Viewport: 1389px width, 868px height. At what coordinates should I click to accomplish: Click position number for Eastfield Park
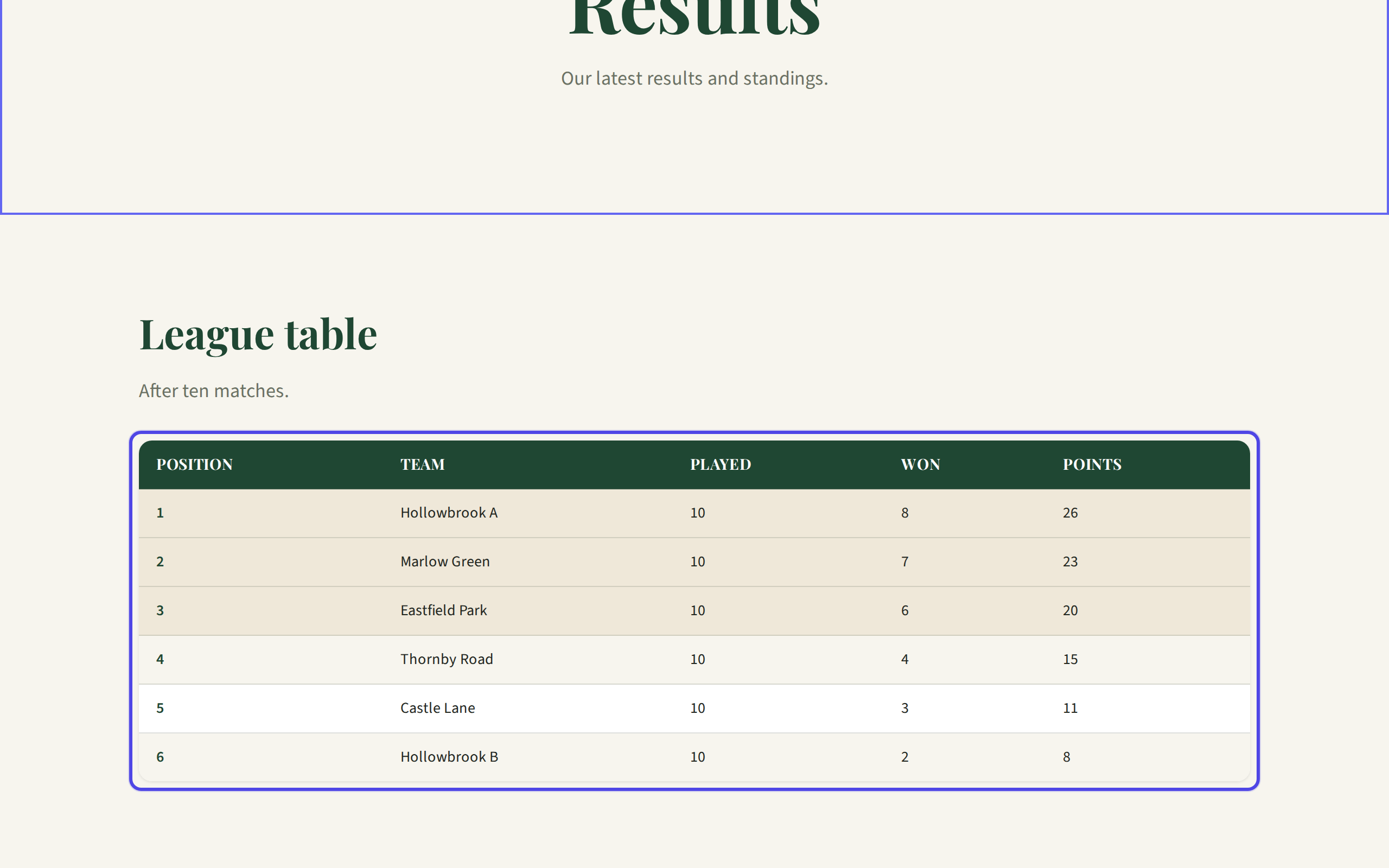[160, 610]
